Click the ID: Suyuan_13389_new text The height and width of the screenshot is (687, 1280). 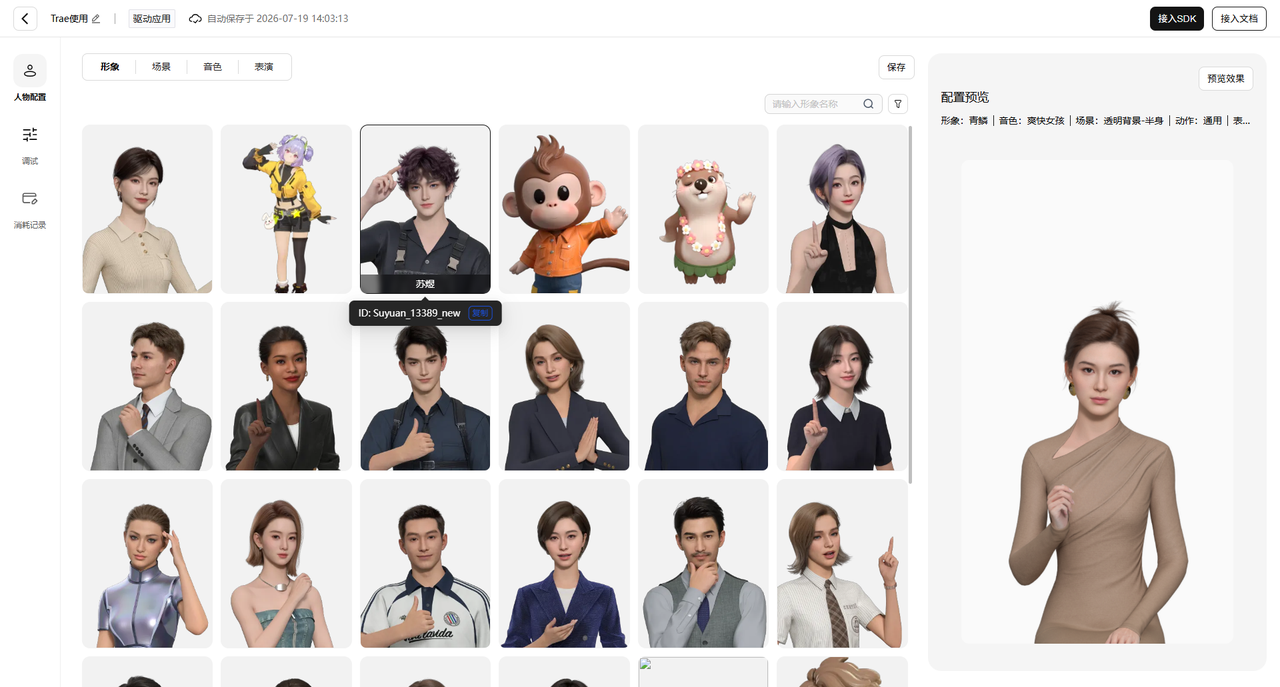tap(409, 313)
